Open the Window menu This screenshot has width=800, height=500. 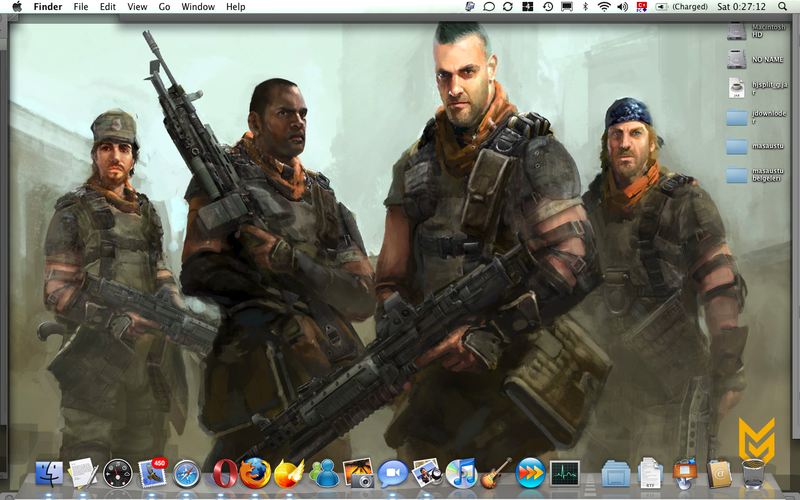coord(198,7)
